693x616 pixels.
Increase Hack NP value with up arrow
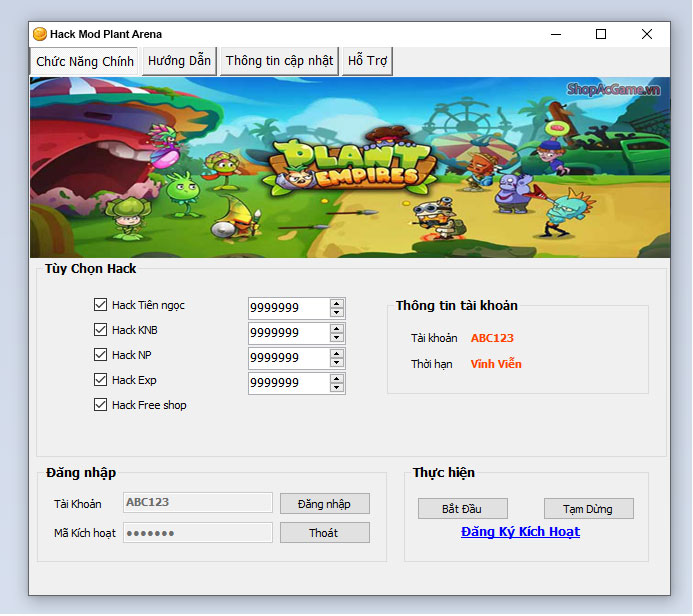[337, 354]
